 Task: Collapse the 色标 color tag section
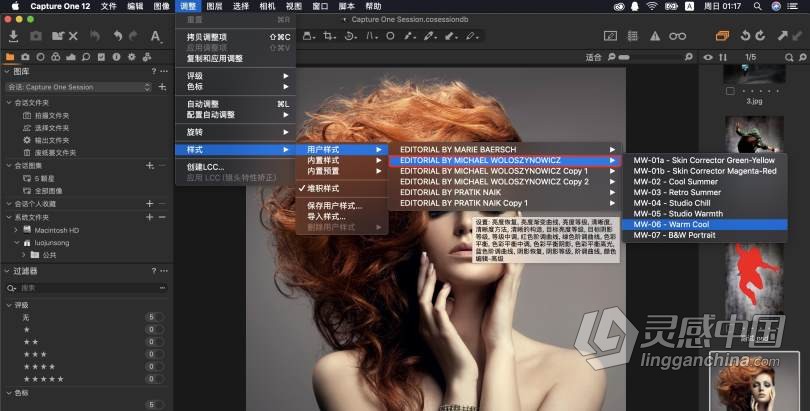(x=9, y=393)
